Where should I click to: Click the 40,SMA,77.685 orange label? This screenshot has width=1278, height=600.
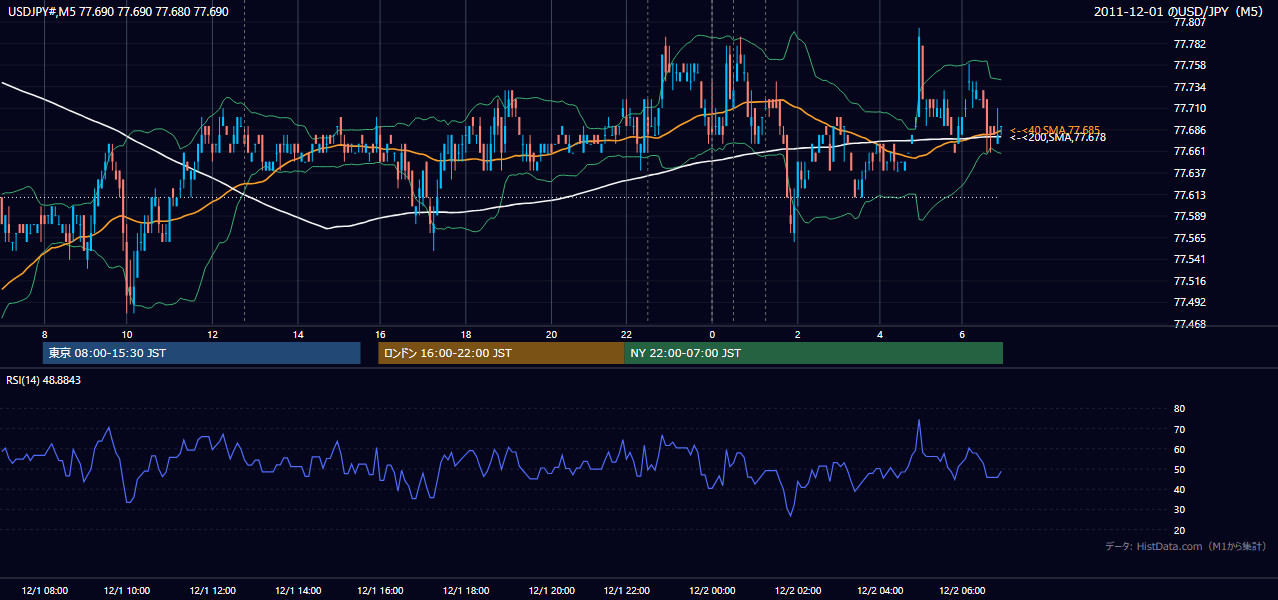click(1055, 130)
